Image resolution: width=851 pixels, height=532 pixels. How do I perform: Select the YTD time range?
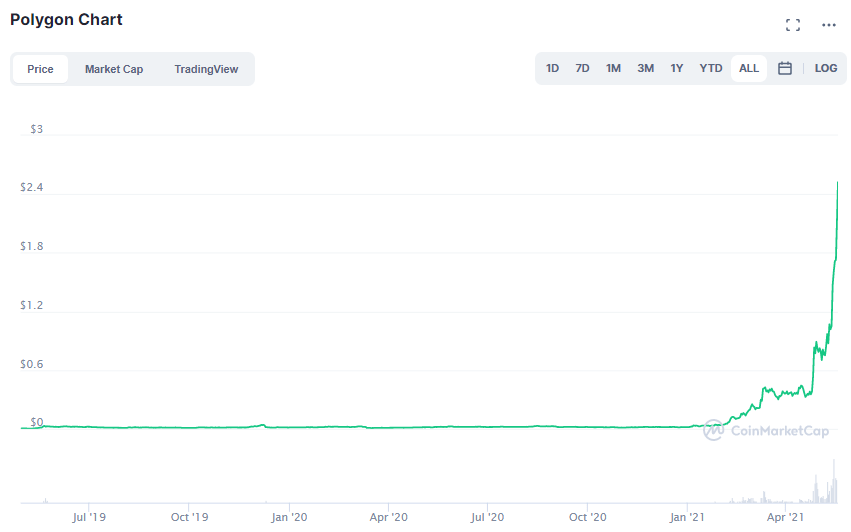click(x=710, y=68)
